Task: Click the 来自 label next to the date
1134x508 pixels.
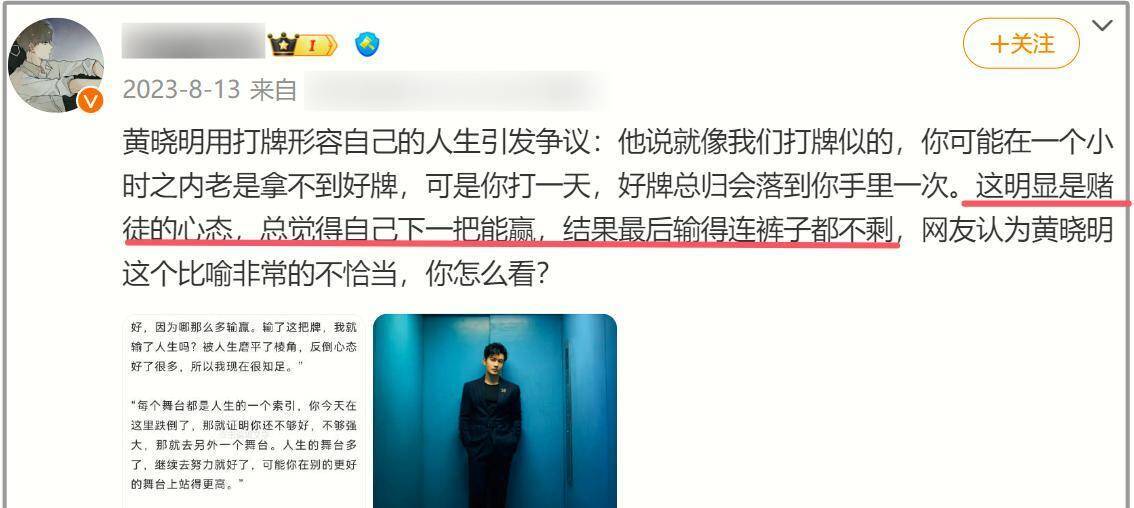Action: (273, 90)
